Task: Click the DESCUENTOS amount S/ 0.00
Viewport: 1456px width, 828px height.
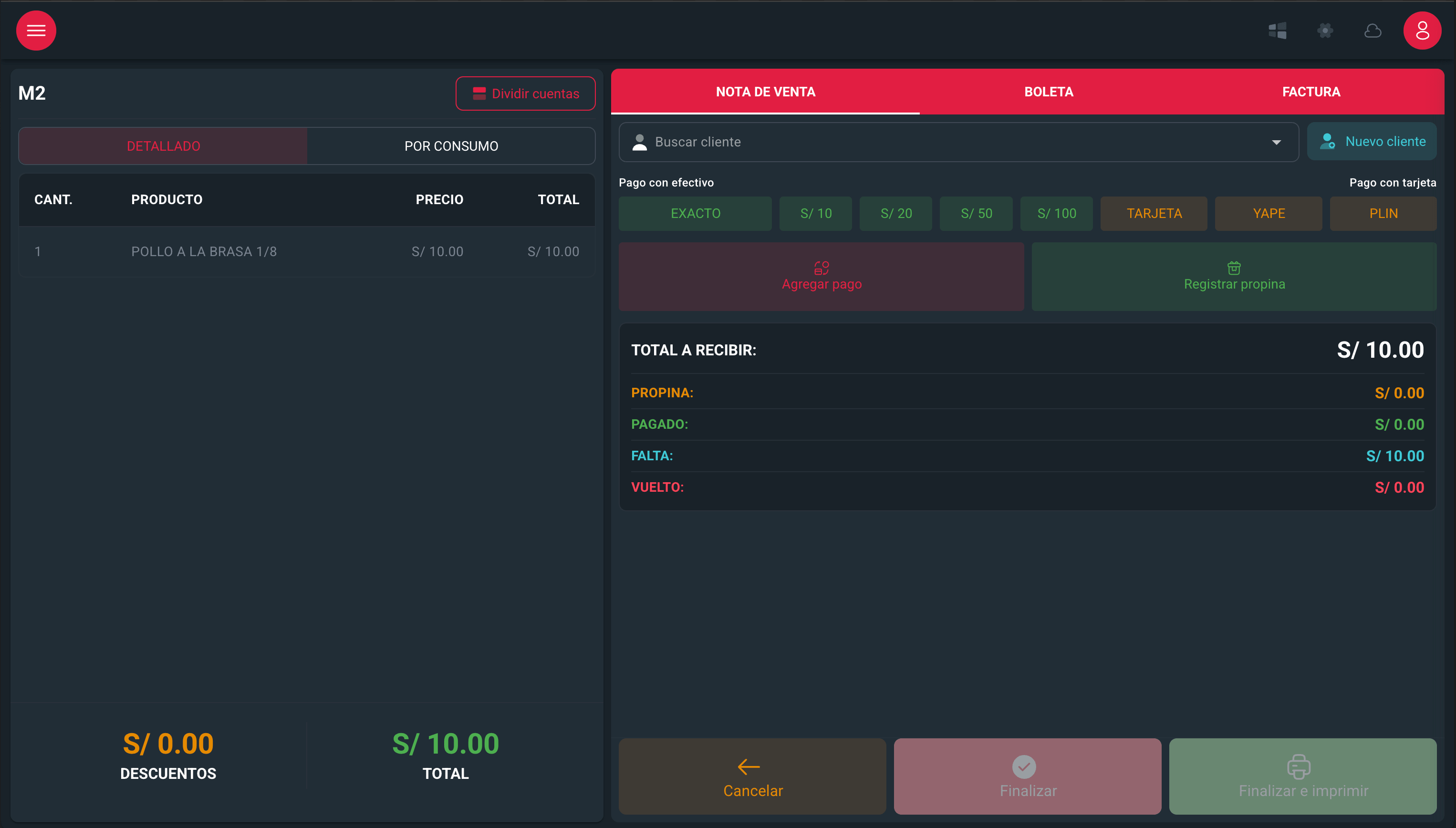Action: 168,743
